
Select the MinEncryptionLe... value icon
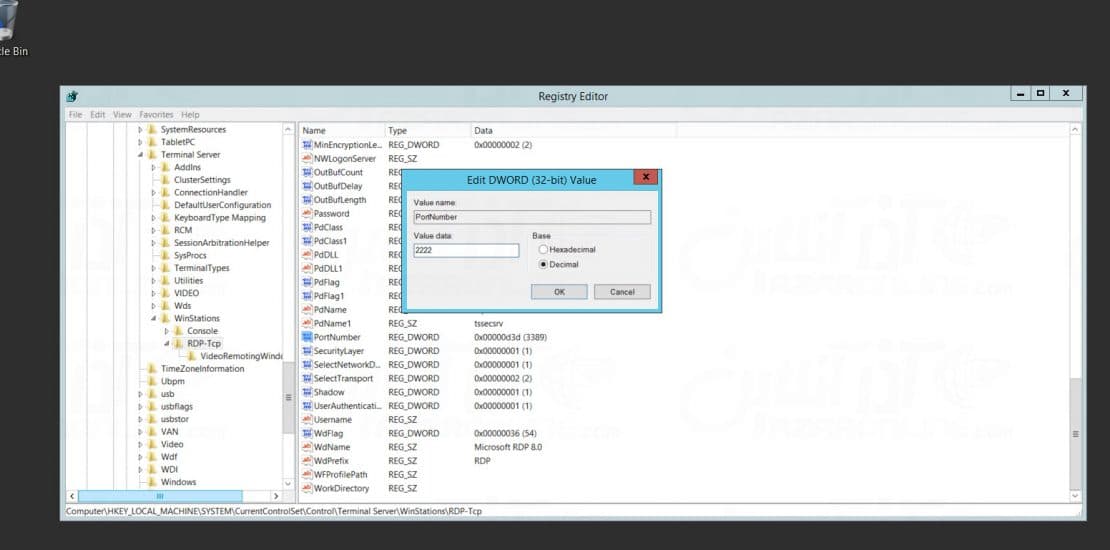307,144
